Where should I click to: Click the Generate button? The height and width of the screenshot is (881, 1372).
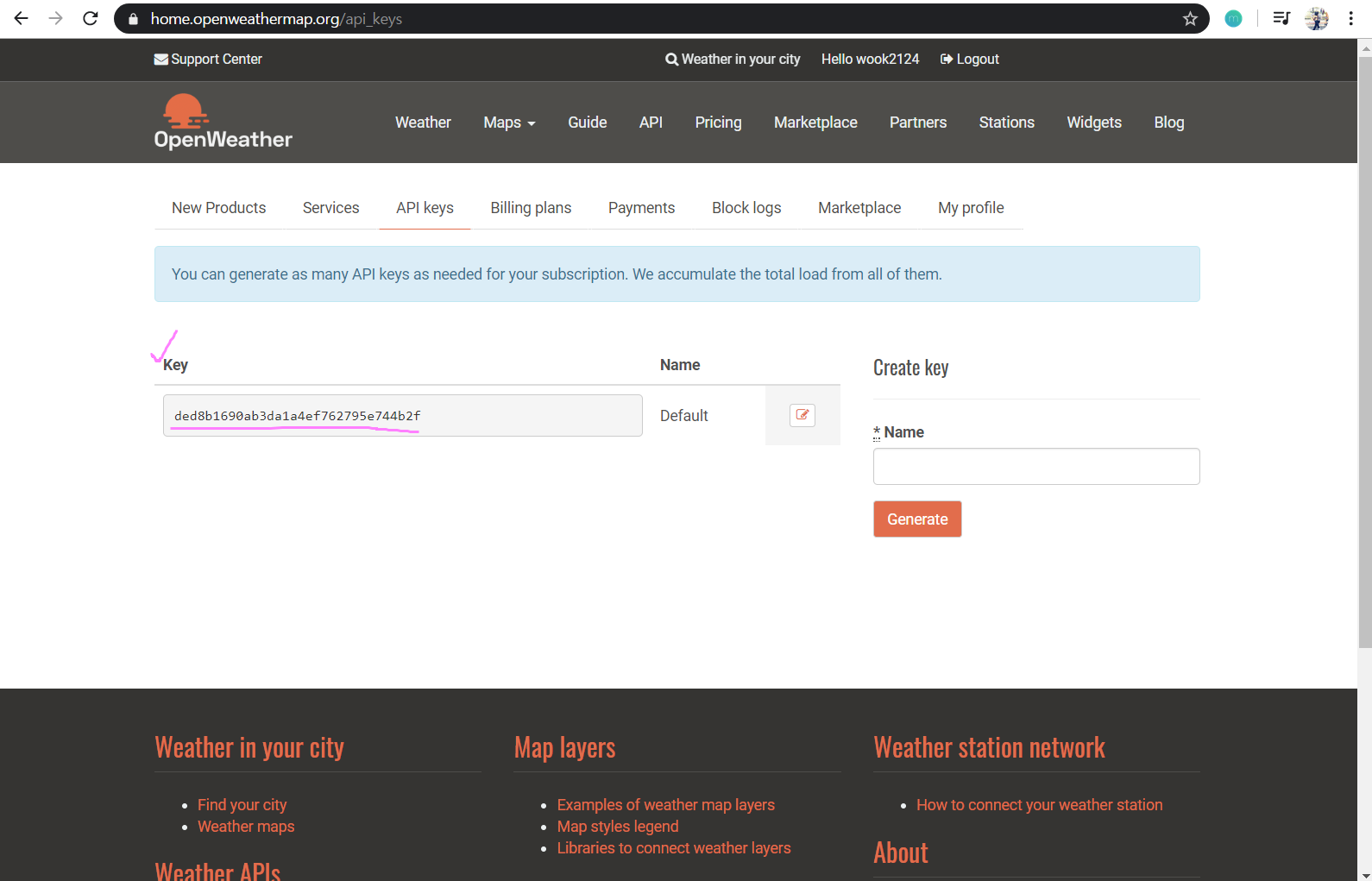(x=917, y=519)
